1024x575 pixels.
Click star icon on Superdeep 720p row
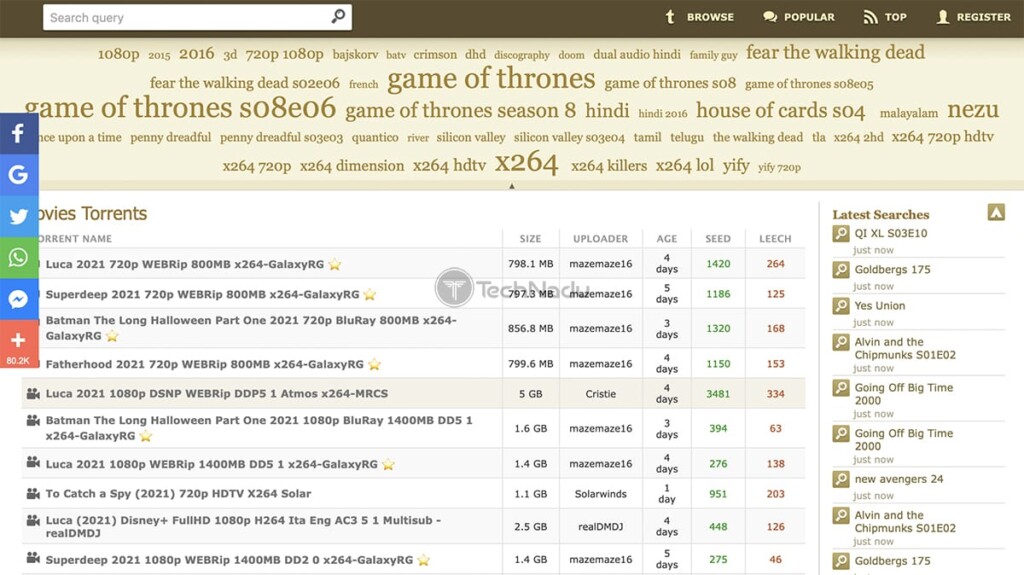coord(370,294)
